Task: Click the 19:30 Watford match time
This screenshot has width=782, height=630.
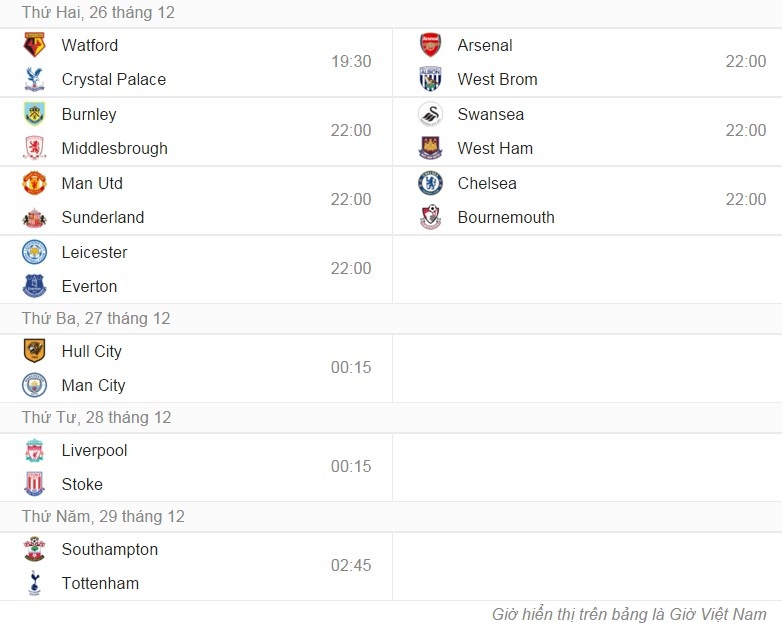Action: pos(351,62)
